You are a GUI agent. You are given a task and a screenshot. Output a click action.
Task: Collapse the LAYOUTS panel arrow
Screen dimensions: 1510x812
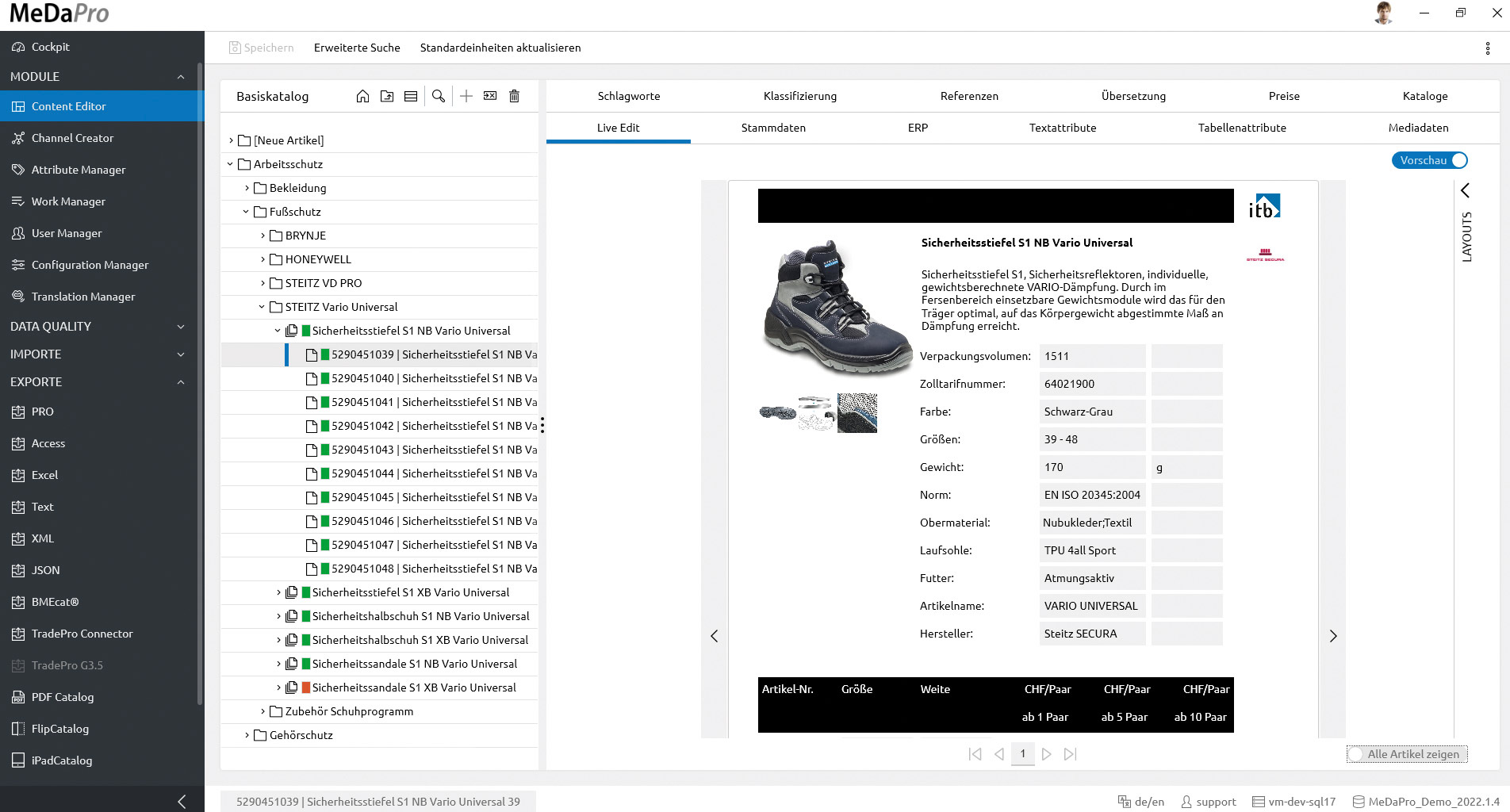[x=1466, y=190]
